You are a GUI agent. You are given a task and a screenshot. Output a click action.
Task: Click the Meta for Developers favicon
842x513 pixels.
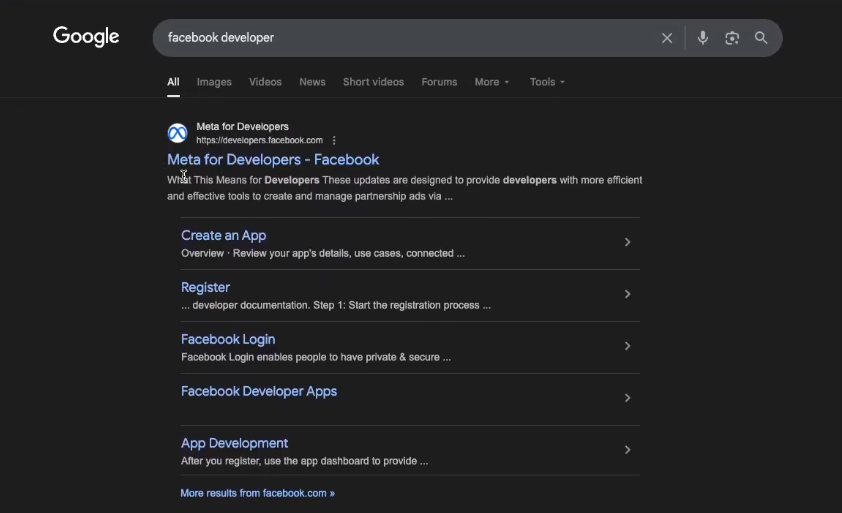pos(177,133)
